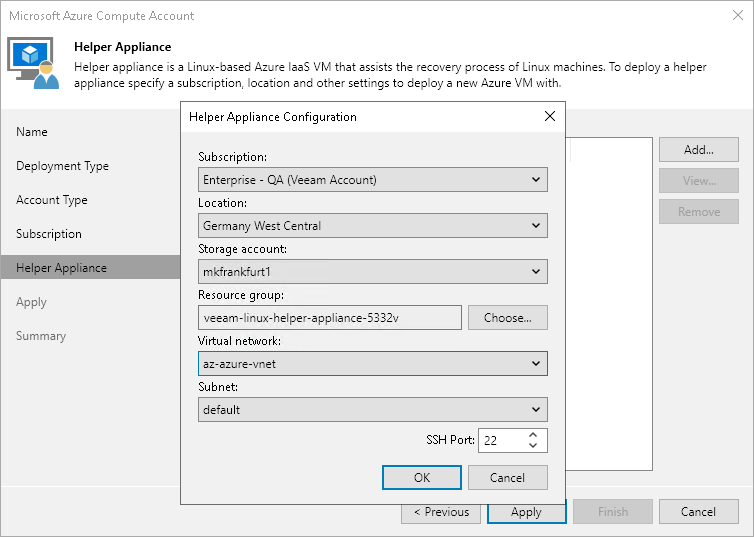This screenshot has width=754, height=537.
Task: Click the Storage account: label
Action: [242, 249]
